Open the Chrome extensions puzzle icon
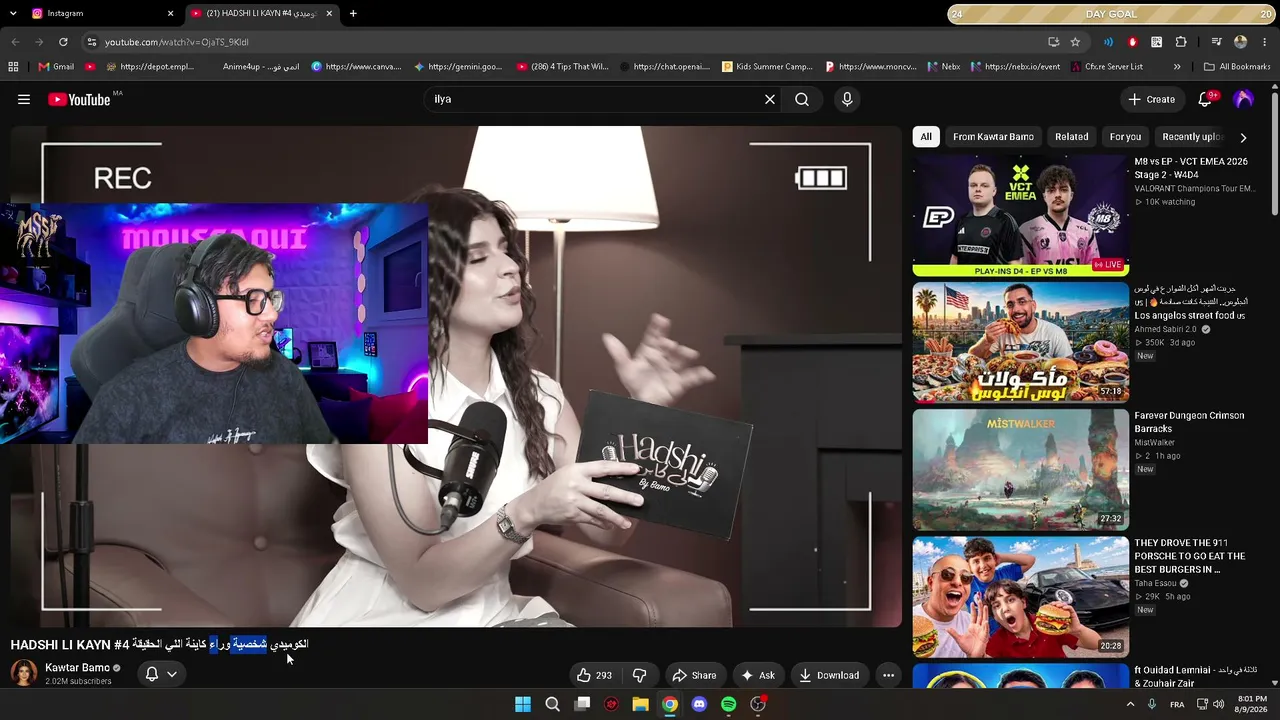Image resolution: width=1280 pixels, height=720 pixels. click(1181, 42)
